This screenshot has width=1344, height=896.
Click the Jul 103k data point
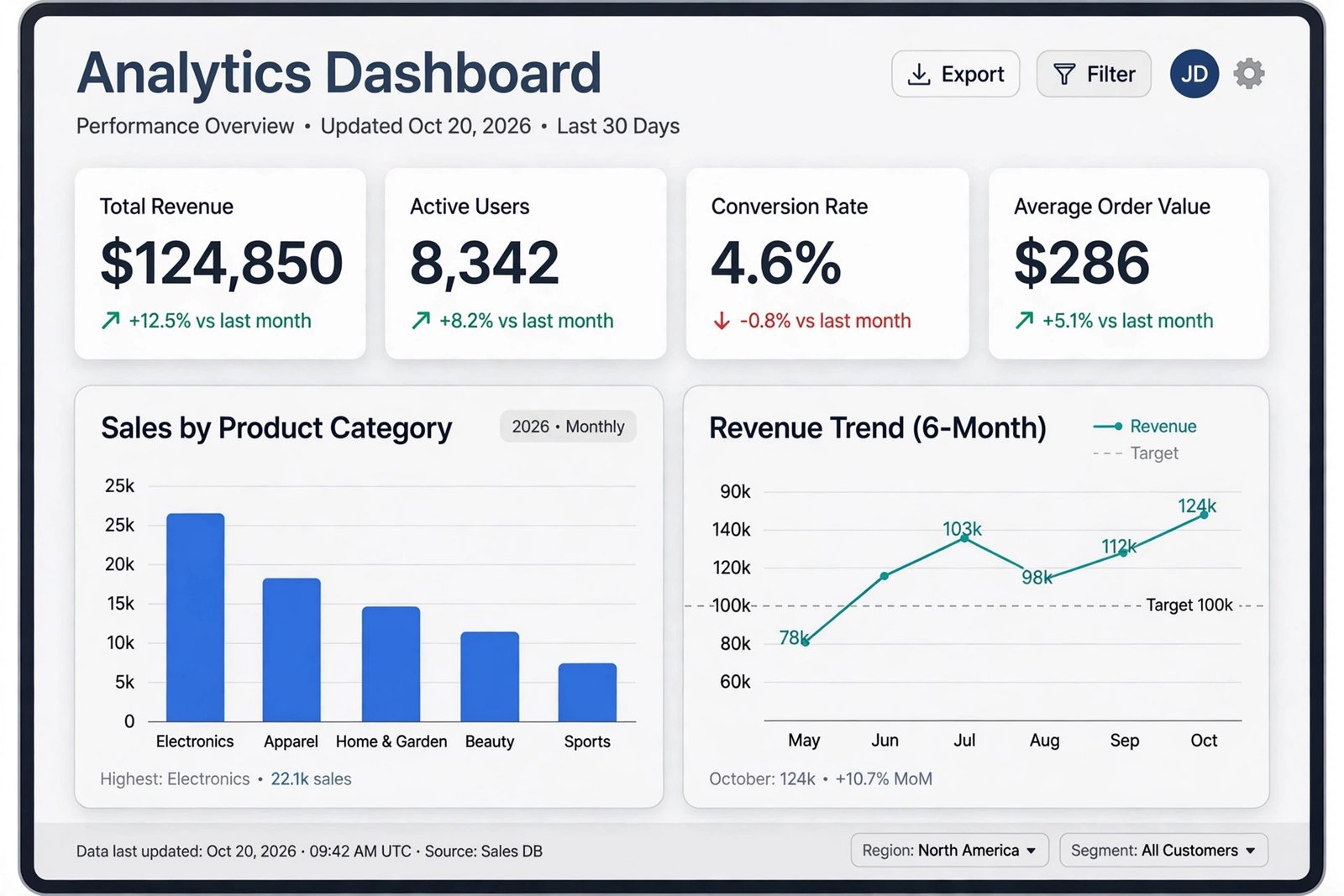[964, 538]
